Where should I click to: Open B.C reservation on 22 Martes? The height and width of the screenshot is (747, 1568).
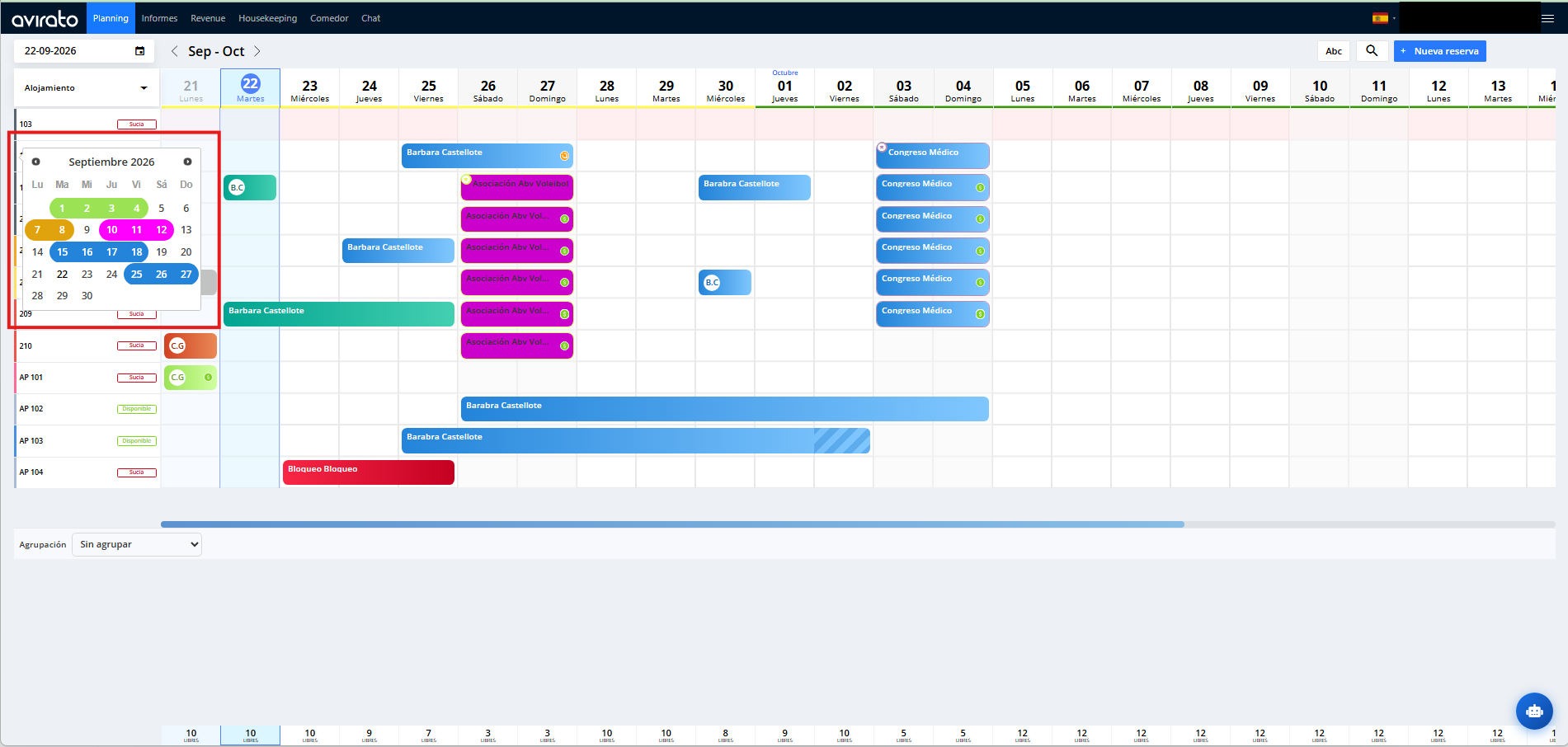coord(250,187)
